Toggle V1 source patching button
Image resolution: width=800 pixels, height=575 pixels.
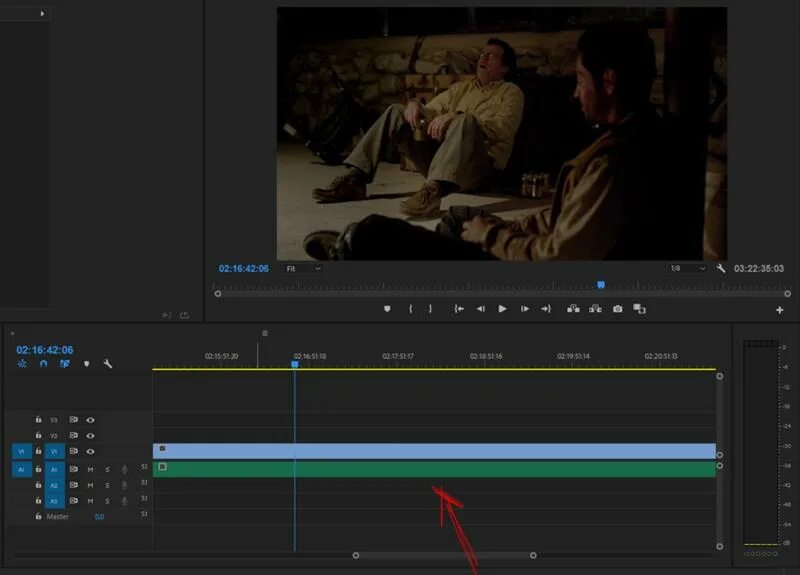(x=21, y=452)
